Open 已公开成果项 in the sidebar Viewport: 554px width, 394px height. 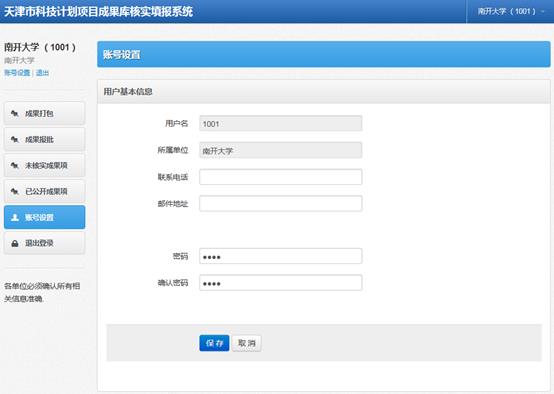pos(45,192)
